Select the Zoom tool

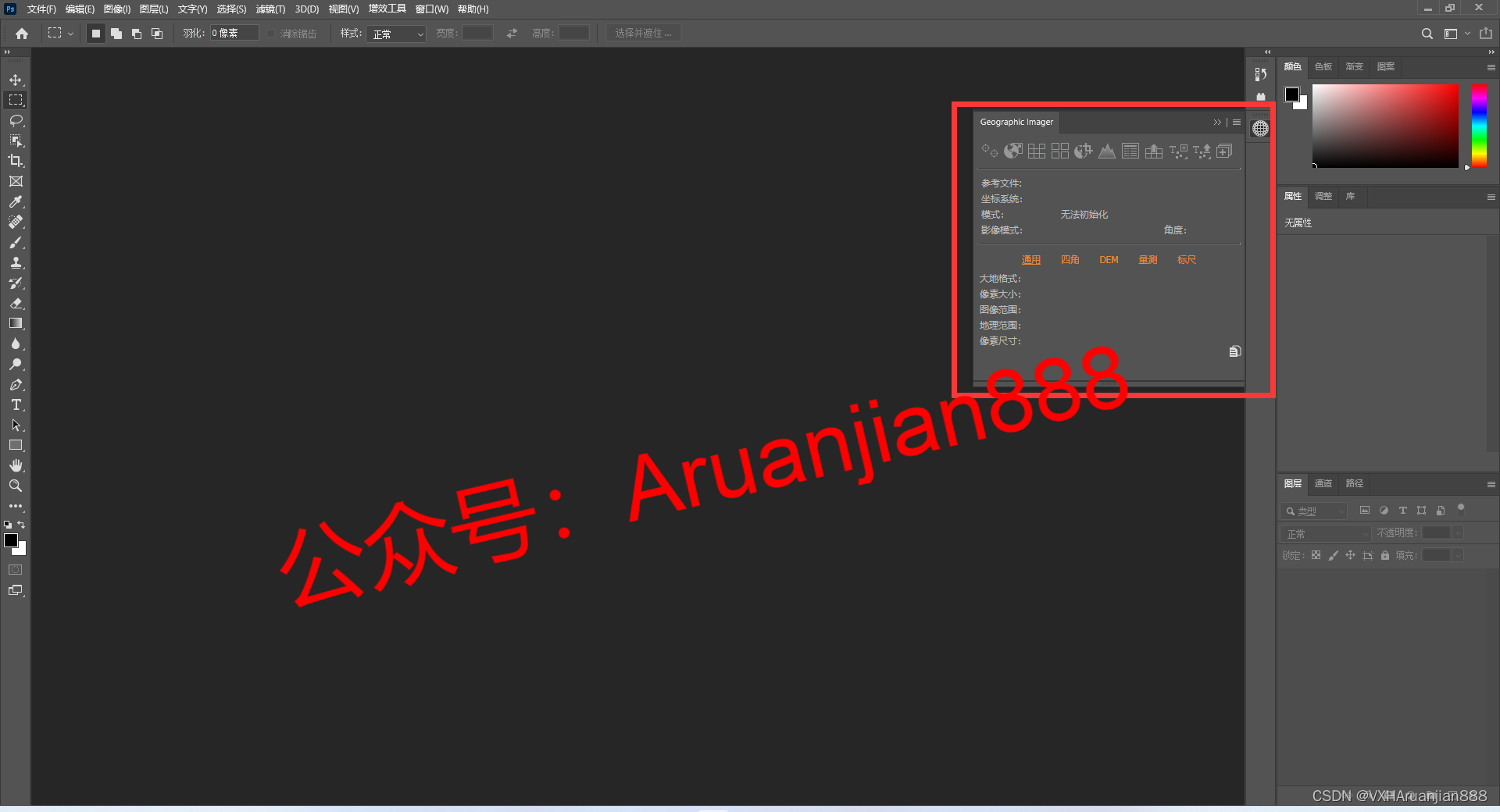16,486
